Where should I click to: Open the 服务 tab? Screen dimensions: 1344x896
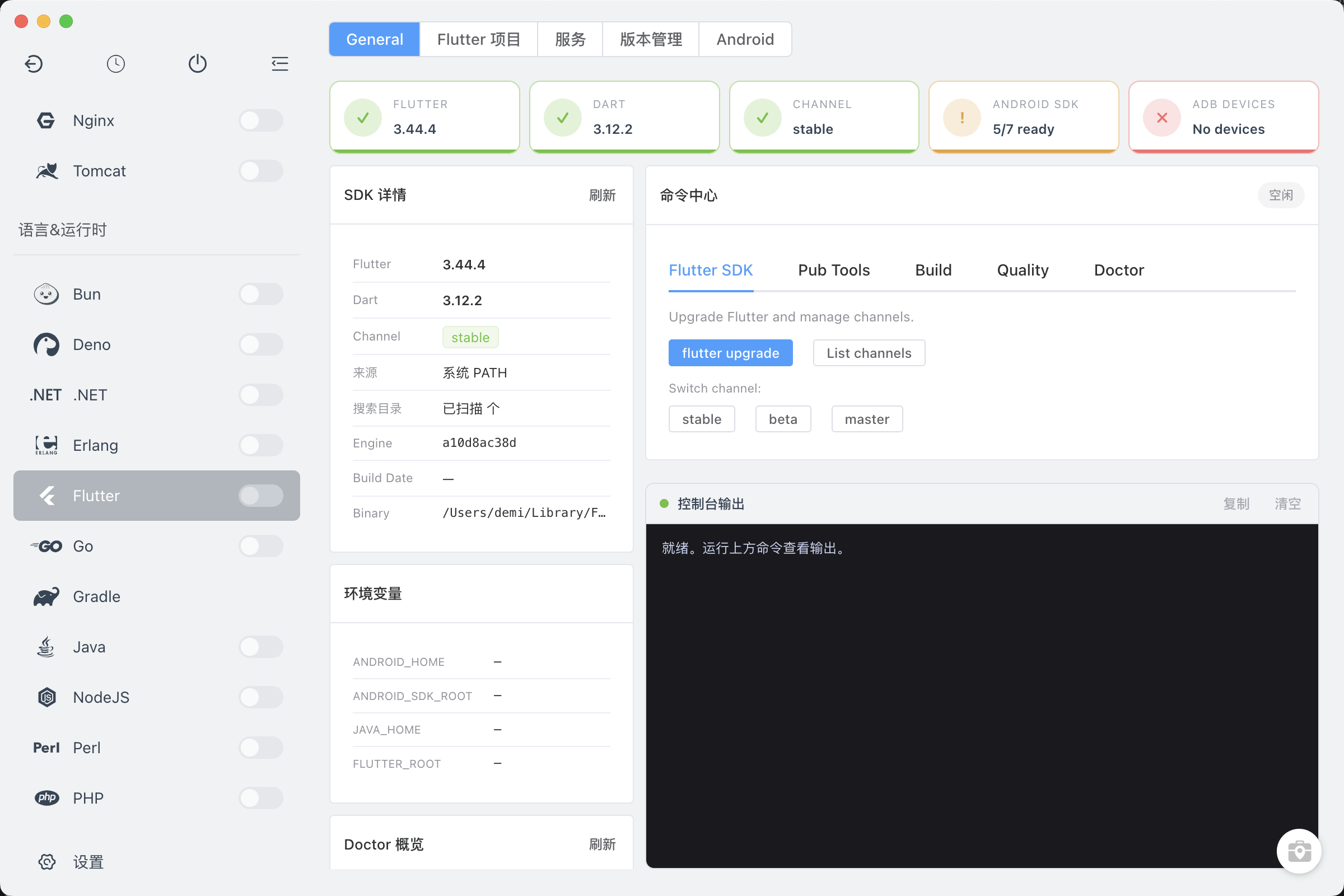click(x=570, y=39)
